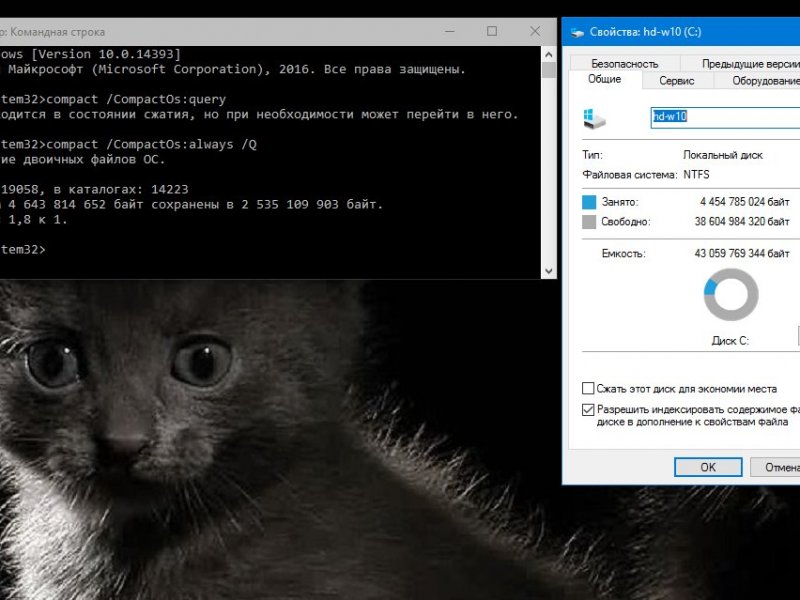Screen dimensions: 800x600
Task: Minimize the Командная строка window
Action: [449, 32]
